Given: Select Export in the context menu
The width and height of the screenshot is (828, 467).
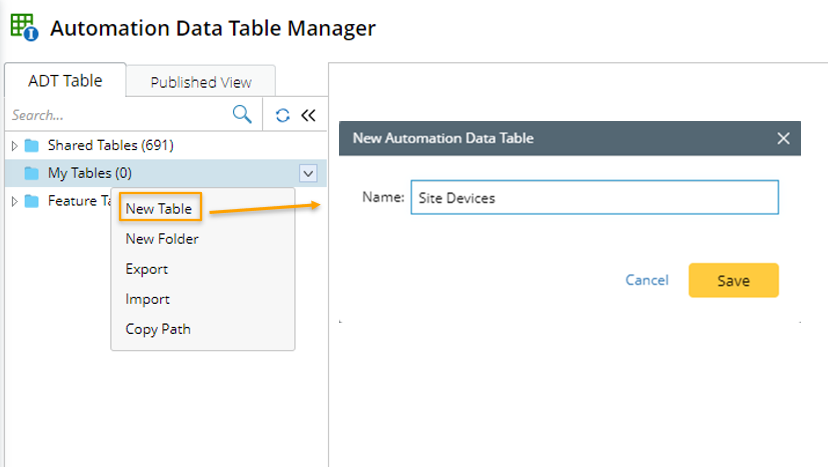Looking at the screenshot, I should (x=147, y=269).
